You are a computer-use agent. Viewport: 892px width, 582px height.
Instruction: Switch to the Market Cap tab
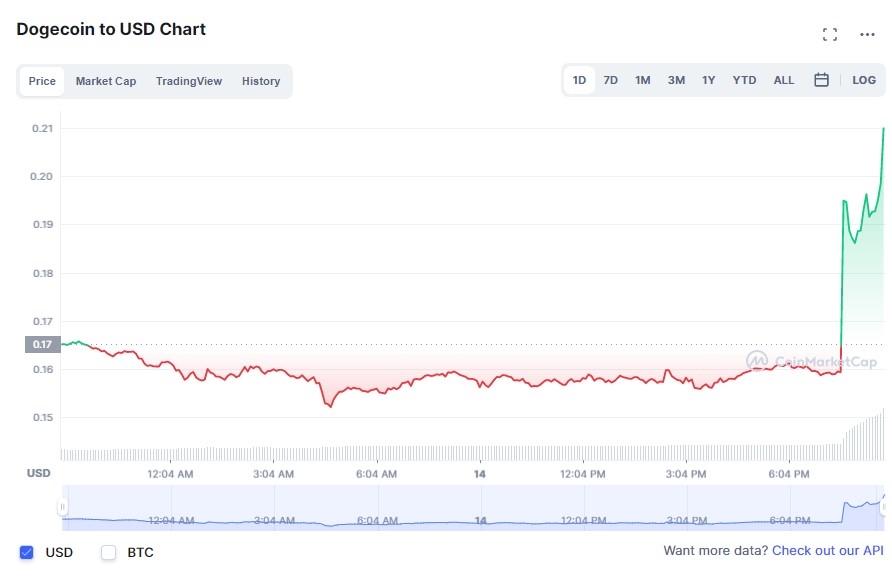(x=106, y=81)
